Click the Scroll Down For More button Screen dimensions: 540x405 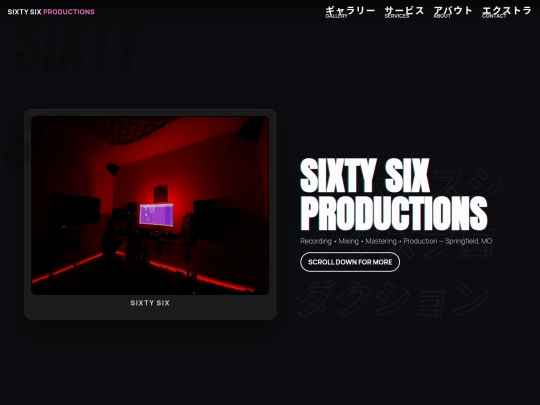pyautogui.click(x=350, y=262)
